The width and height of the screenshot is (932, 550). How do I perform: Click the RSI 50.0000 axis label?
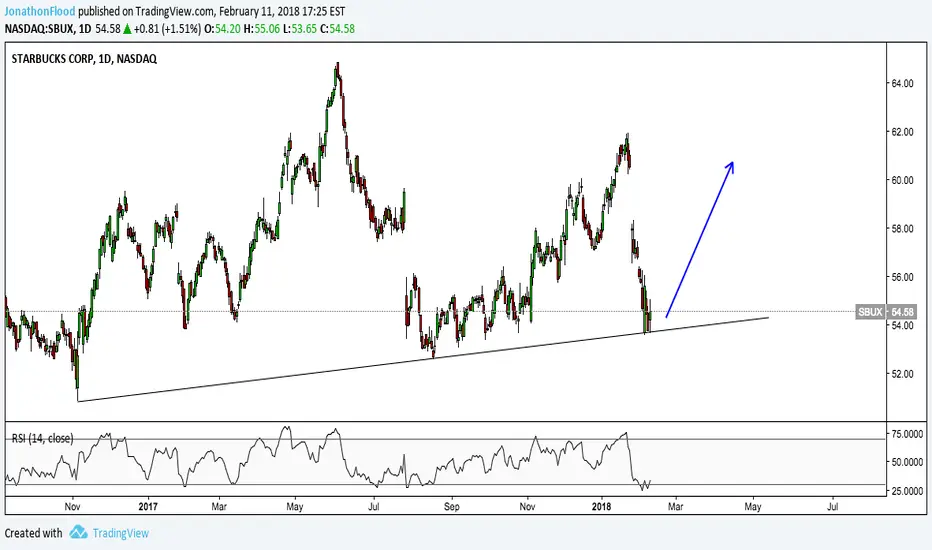click(906, 462)
